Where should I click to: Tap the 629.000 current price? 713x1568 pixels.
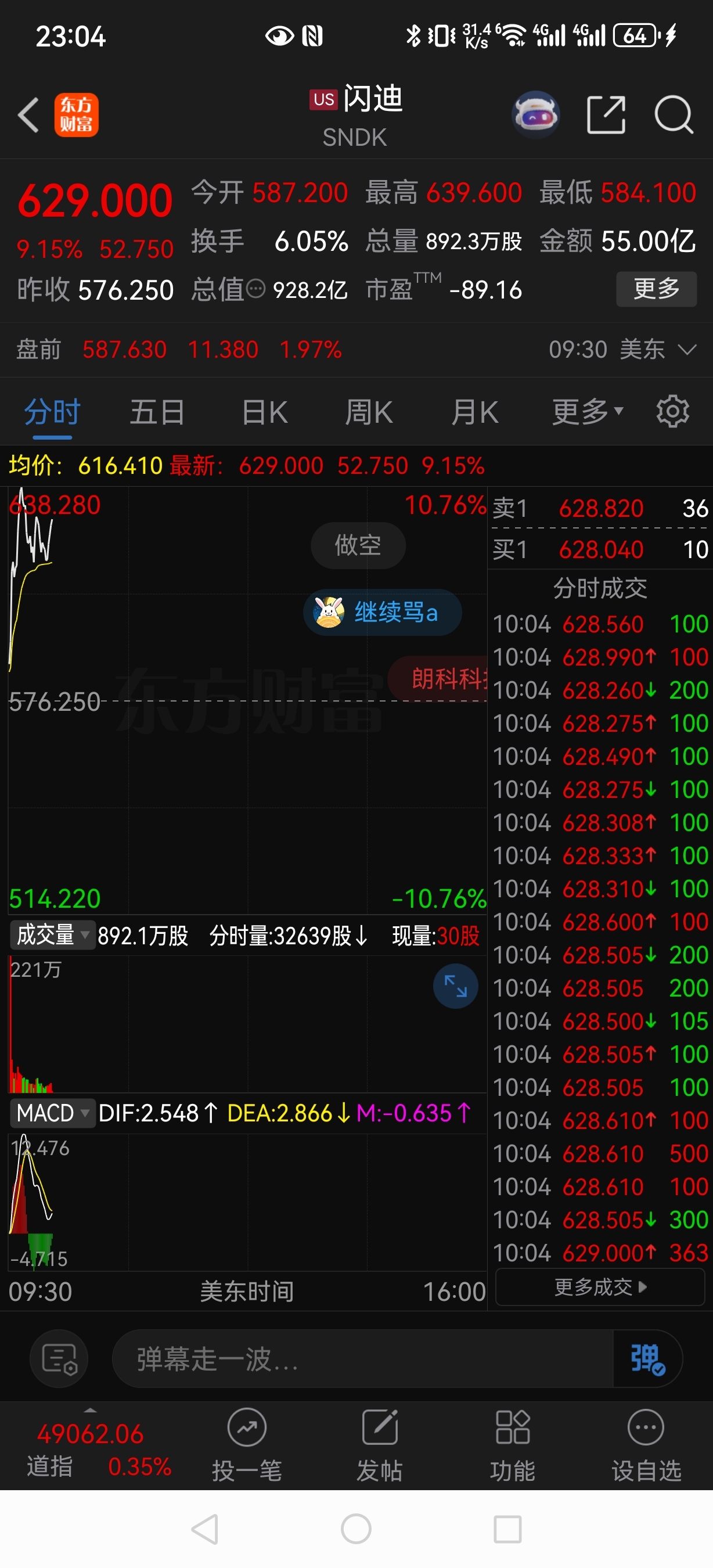coord(95,201)
